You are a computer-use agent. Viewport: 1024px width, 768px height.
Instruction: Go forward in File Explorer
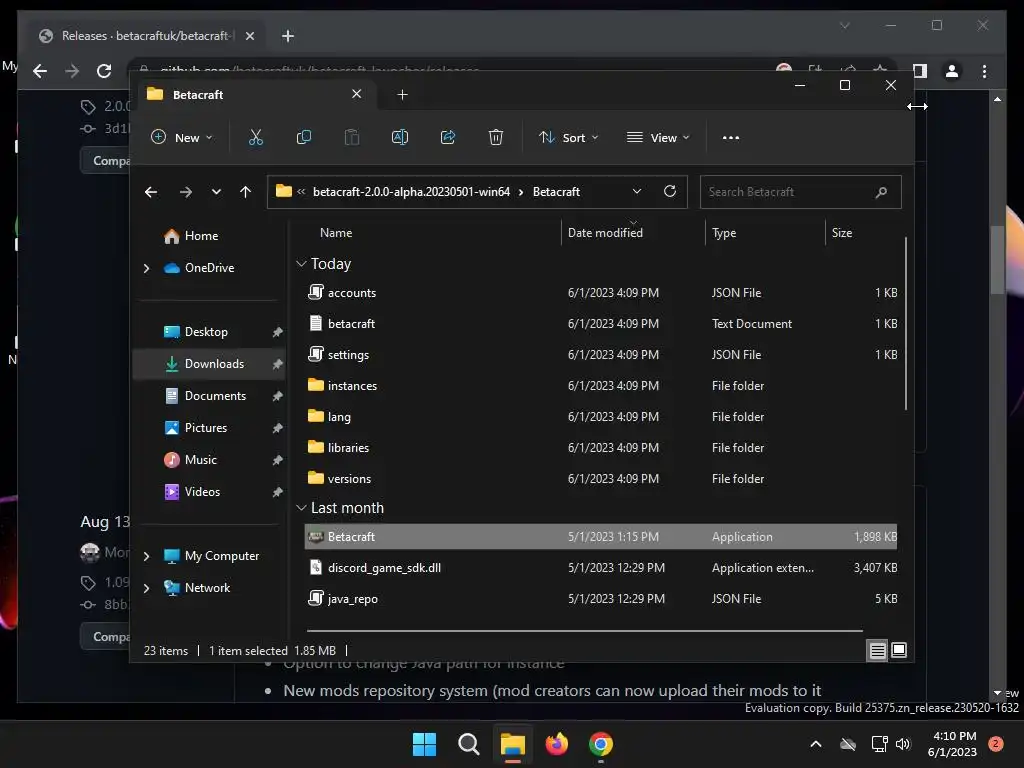185,192
